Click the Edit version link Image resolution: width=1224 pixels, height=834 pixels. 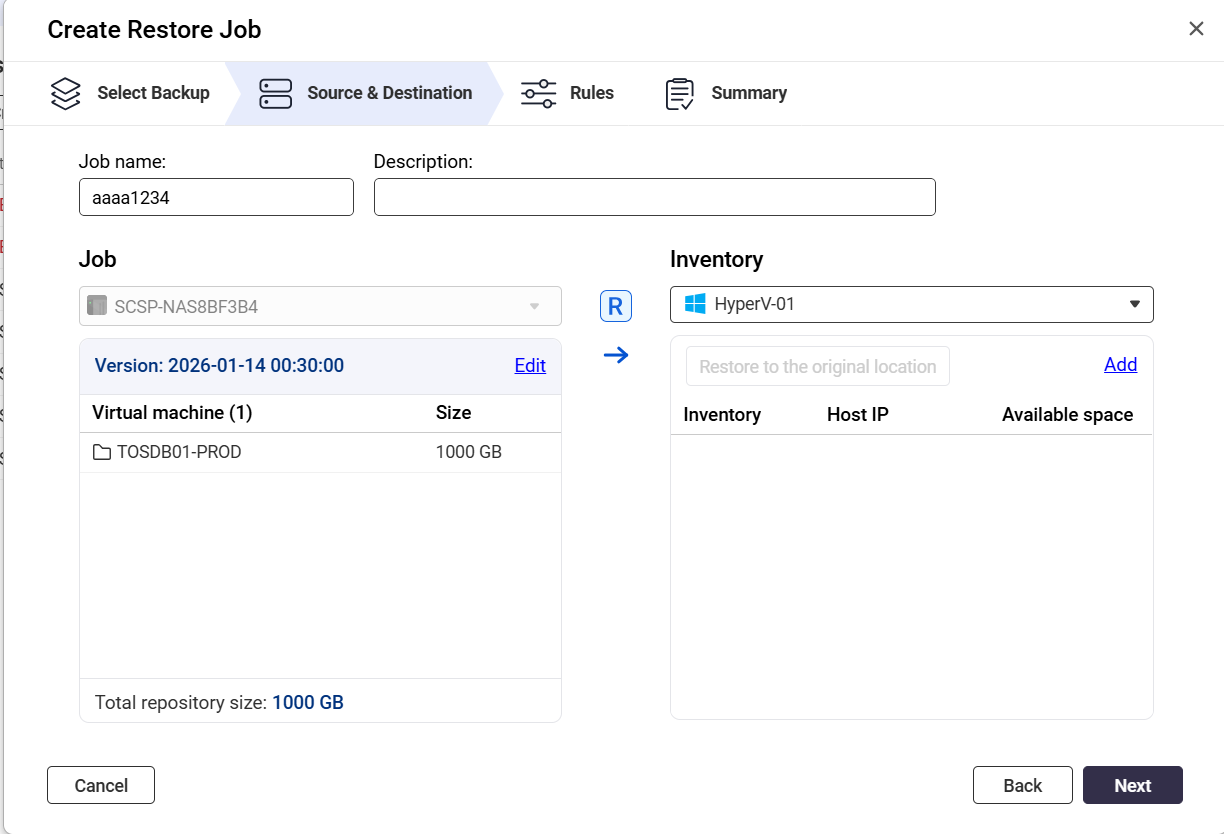tap(530, 365)
